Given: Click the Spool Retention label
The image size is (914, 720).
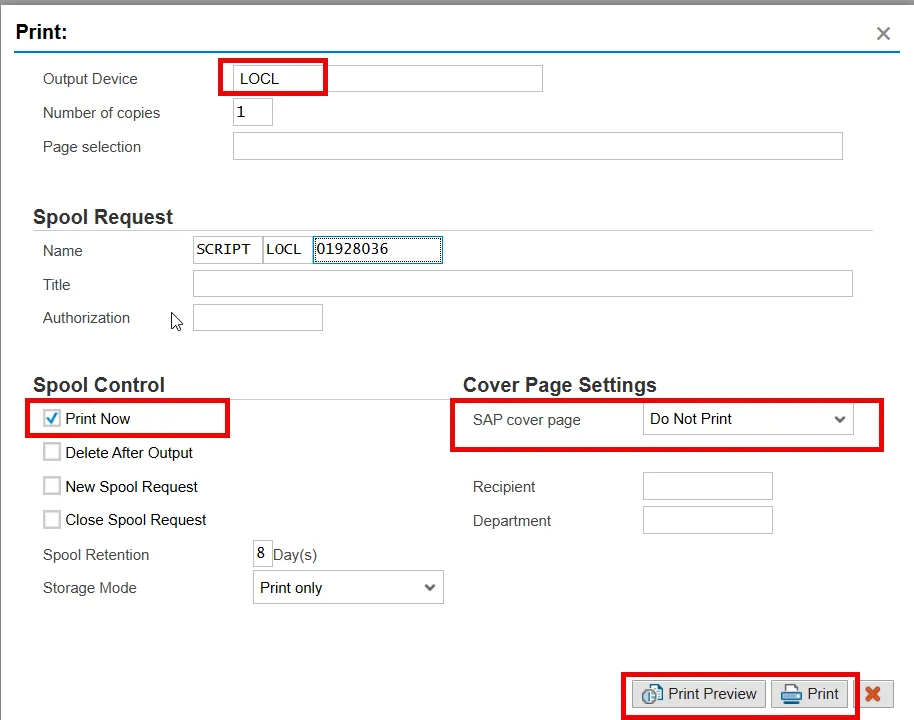Looking at the screenshot, I should (96, 554).
